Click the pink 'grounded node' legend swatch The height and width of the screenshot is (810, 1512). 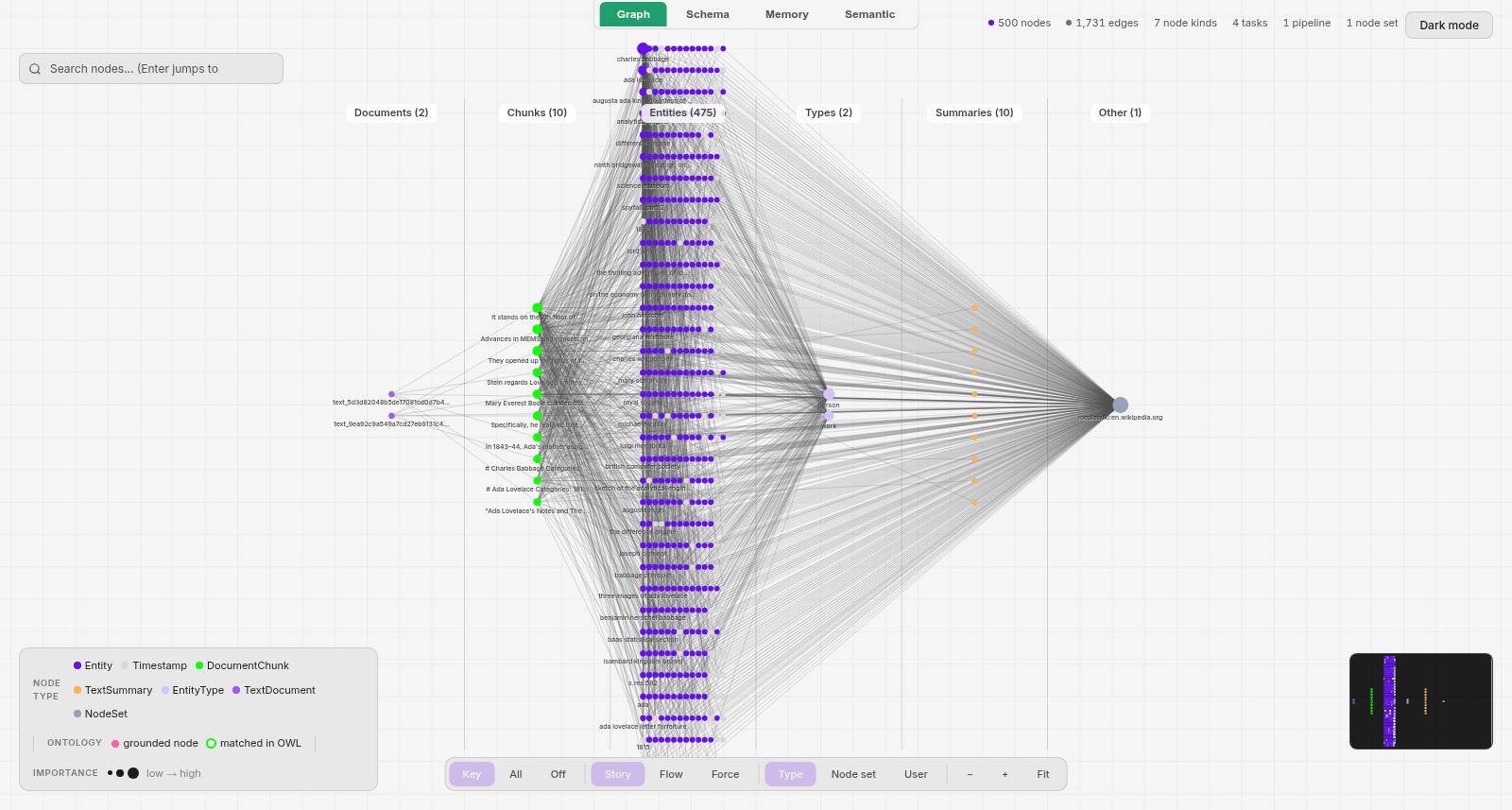(115, 744)
